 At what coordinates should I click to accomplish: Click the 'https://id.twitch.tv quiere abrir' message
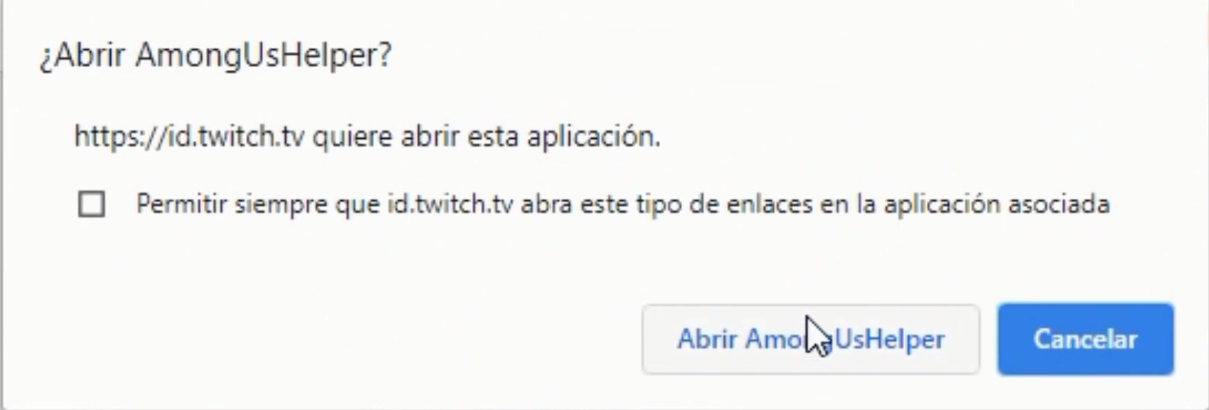pos(367,136)
